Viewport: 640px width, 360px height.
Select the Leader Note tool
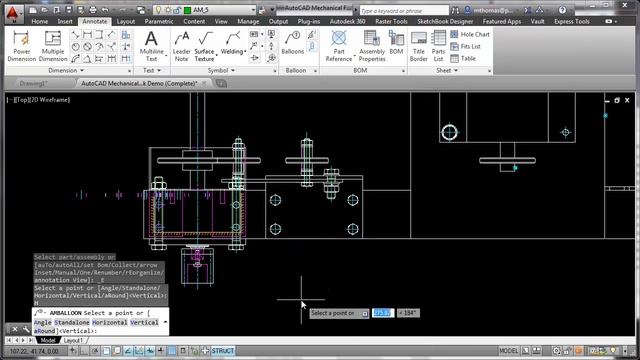click(181, 46)
